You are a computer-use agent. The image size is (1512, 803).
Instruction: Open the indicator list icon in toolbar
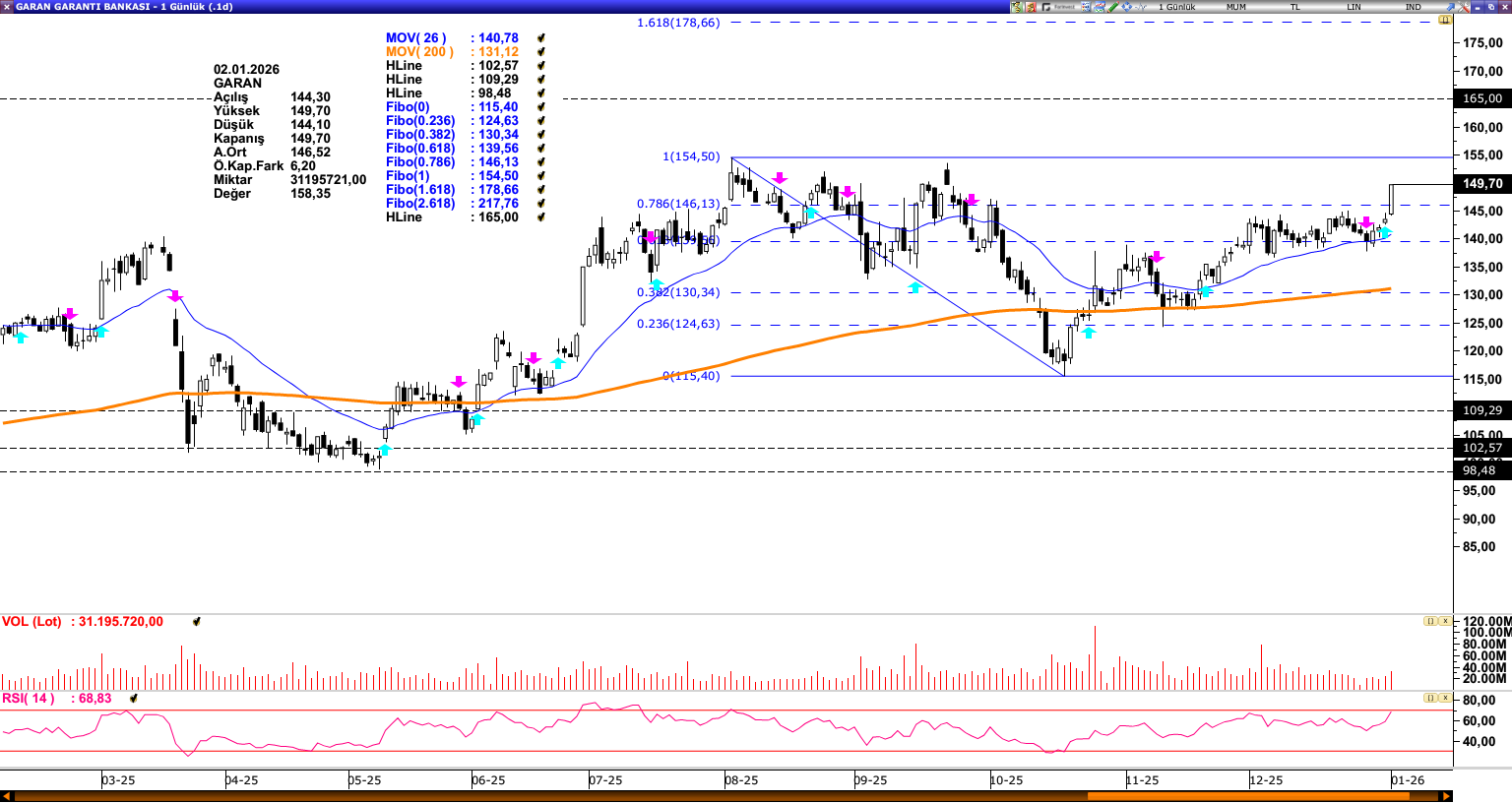pos(1086,7)
